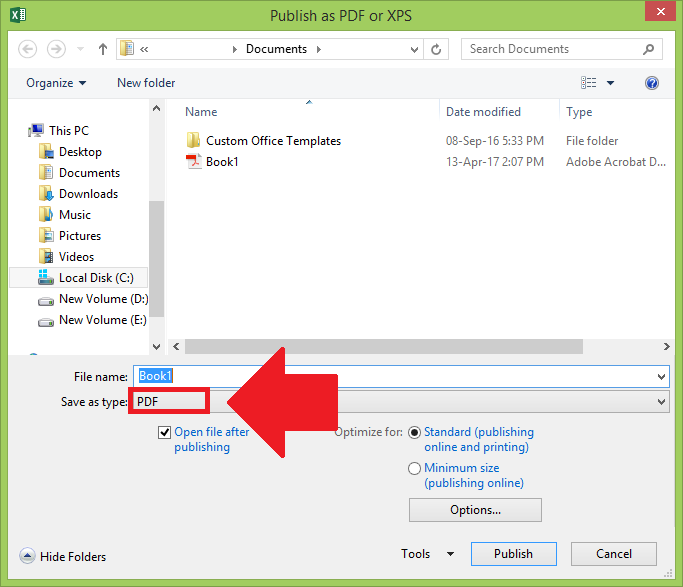The width and height of the screenshot is (683, 587).
Task: Expand the address bar path history dropdown
Action: pos(414,49)
